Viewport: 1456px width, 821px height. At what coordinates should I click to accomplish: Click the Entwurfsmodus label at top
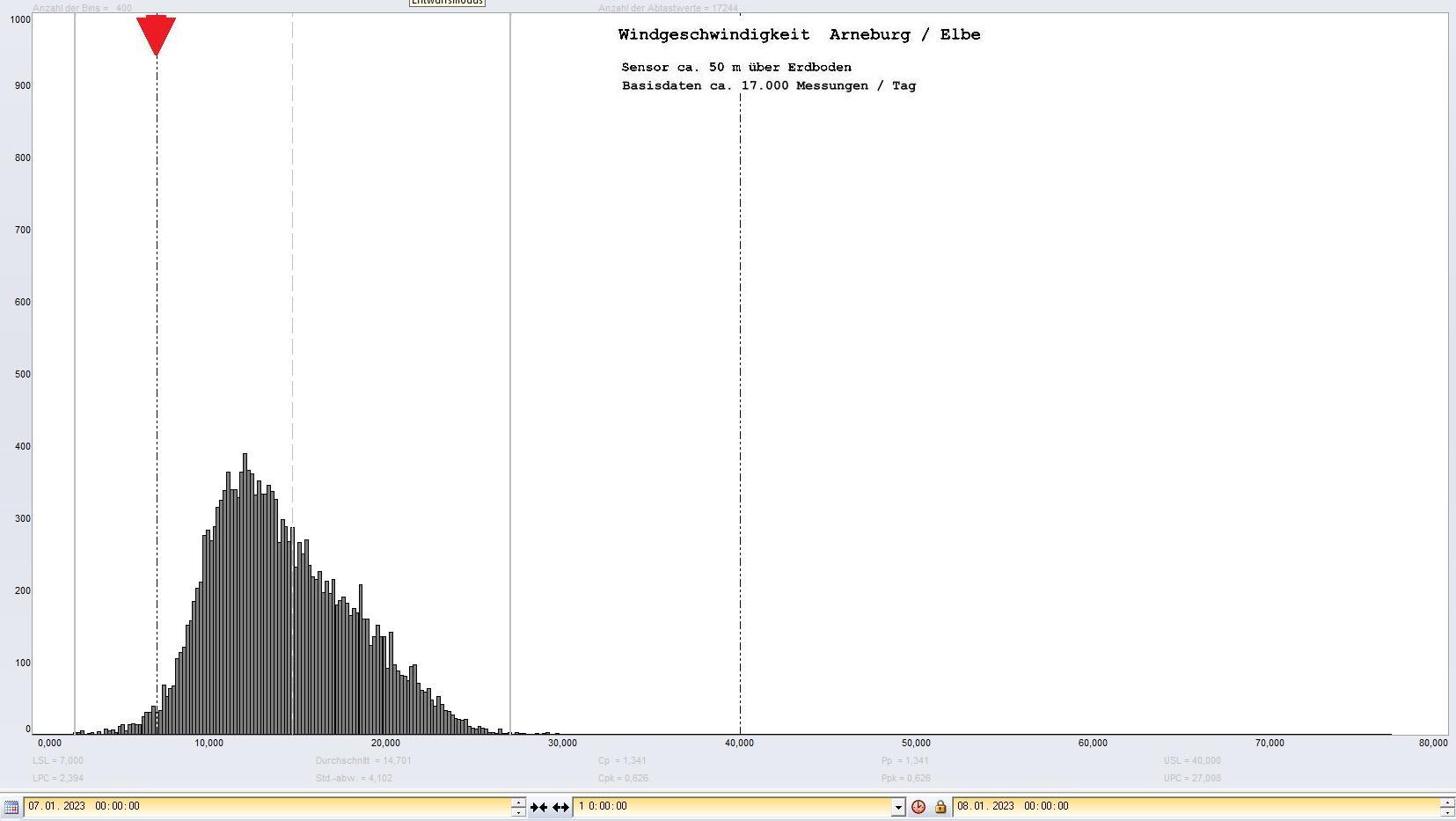point(447,3)
